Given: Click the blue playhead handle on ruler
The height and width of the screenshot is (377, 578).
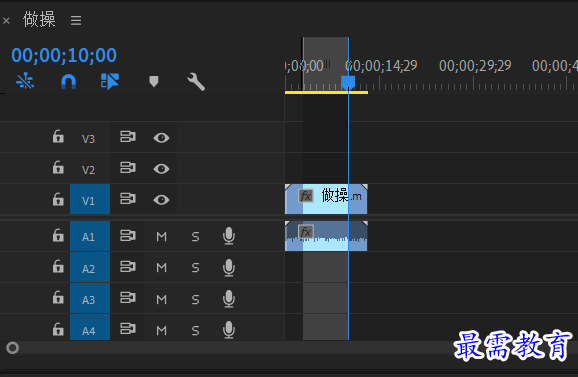Looking at the screenshot, I should (x=348, y=82).
